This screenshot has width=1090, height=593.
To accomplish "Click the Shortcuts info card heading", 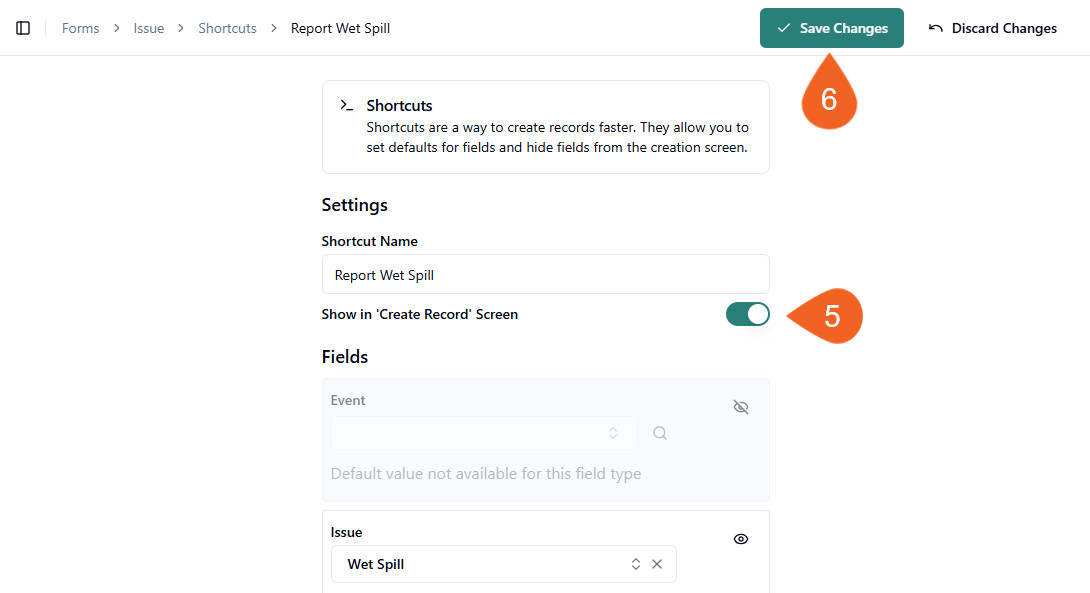I will [399, 106].
